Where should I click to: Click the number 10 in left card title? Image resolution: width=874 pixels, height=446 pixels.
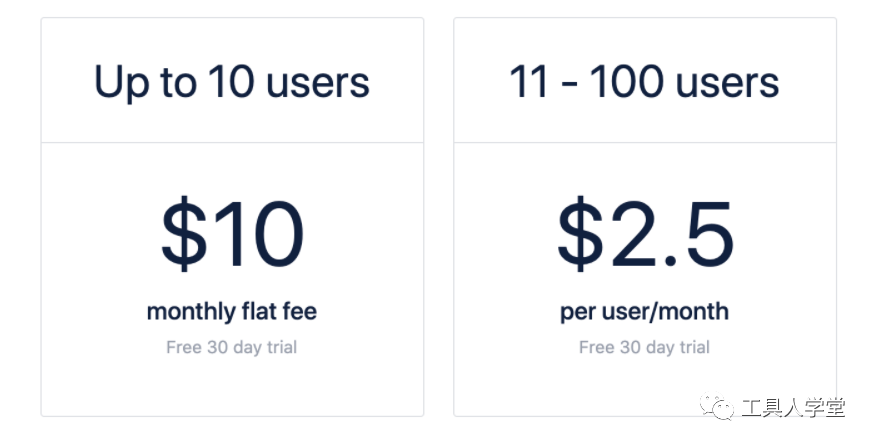coord(231,81)
